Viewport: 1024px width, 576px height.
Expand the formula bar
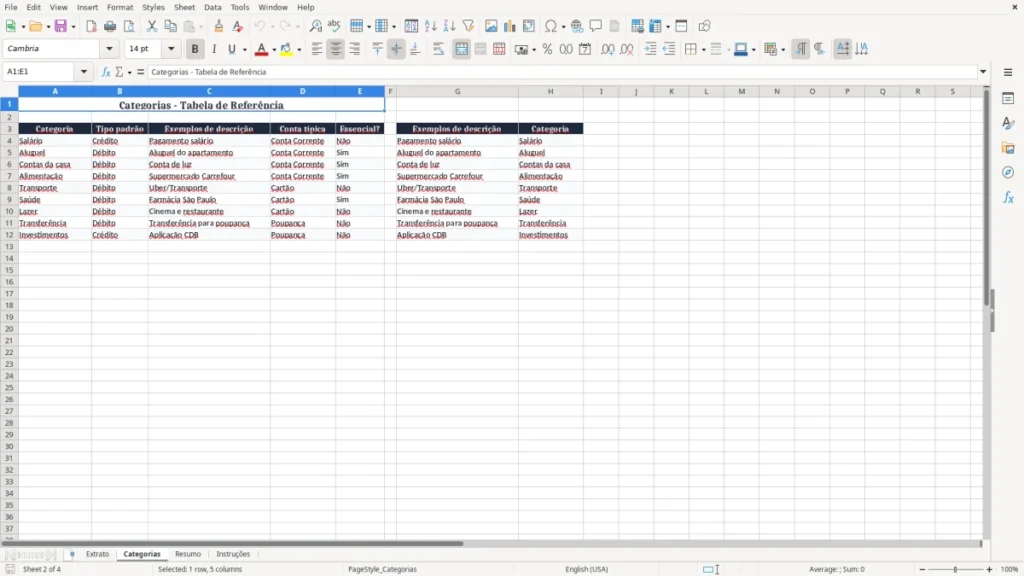pos(983,72)
